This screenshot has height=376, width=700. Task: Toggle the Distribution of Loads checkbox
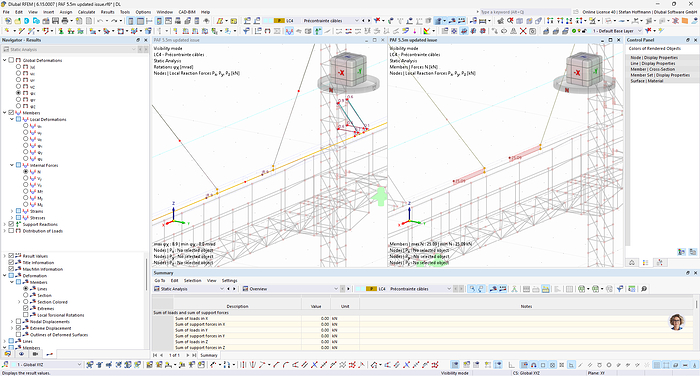click(x=11, y=231)
